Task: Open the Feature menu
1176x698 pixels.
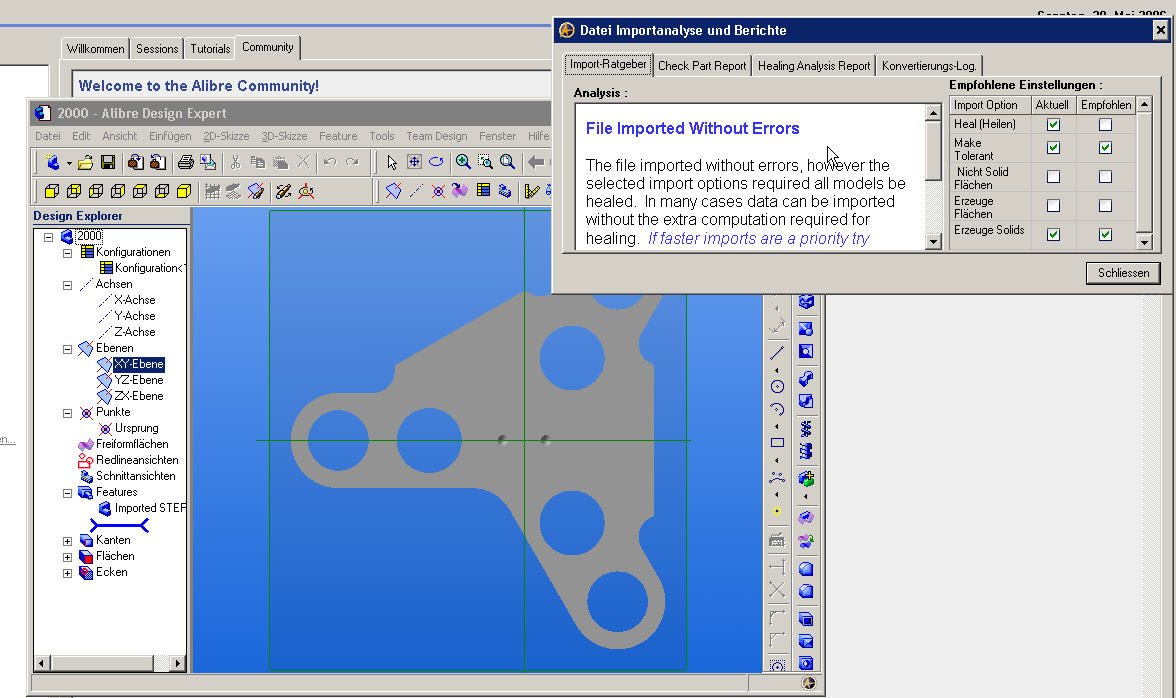Action: [x=338, y=136]
